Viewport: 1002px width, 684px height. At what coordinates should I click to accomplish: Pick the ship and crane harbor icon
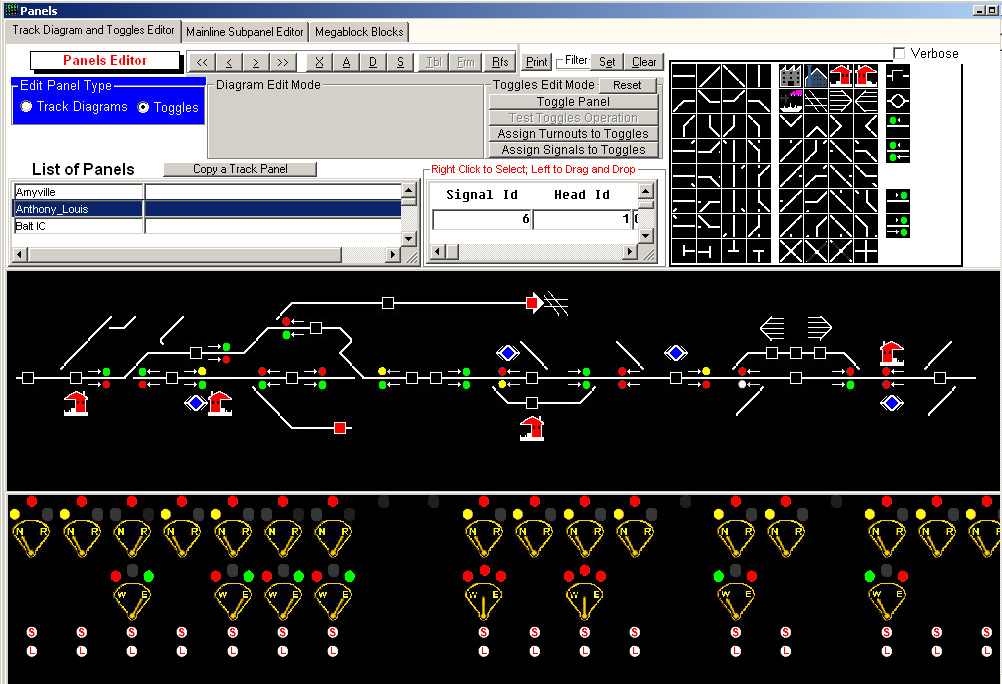coord(791,100)
